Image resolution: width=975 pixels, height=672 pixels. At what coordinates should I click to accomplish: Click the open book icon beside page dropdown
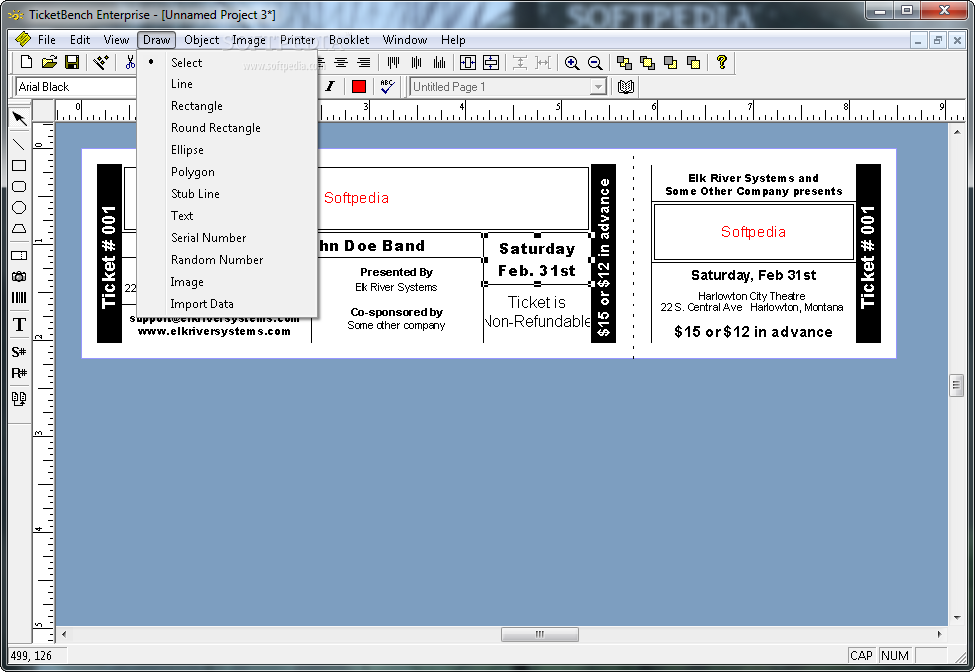click(x=626, y=86)
